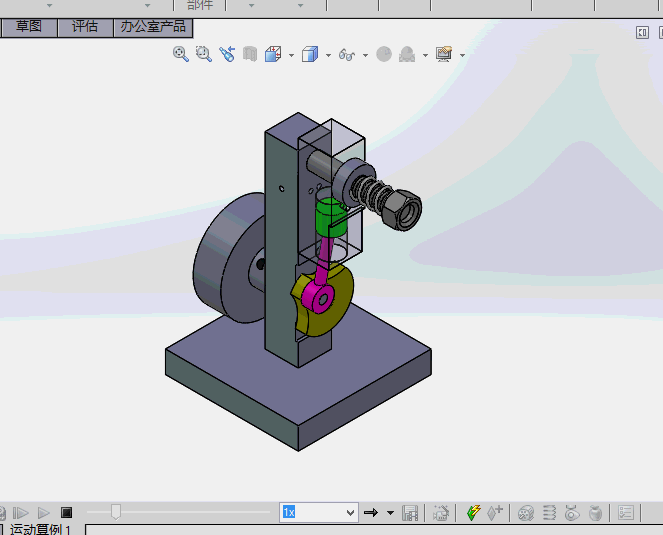663x535 pixels.
Task: Switch to the 草图 tab
Action: pyautogui.click(x=29, y=27)
